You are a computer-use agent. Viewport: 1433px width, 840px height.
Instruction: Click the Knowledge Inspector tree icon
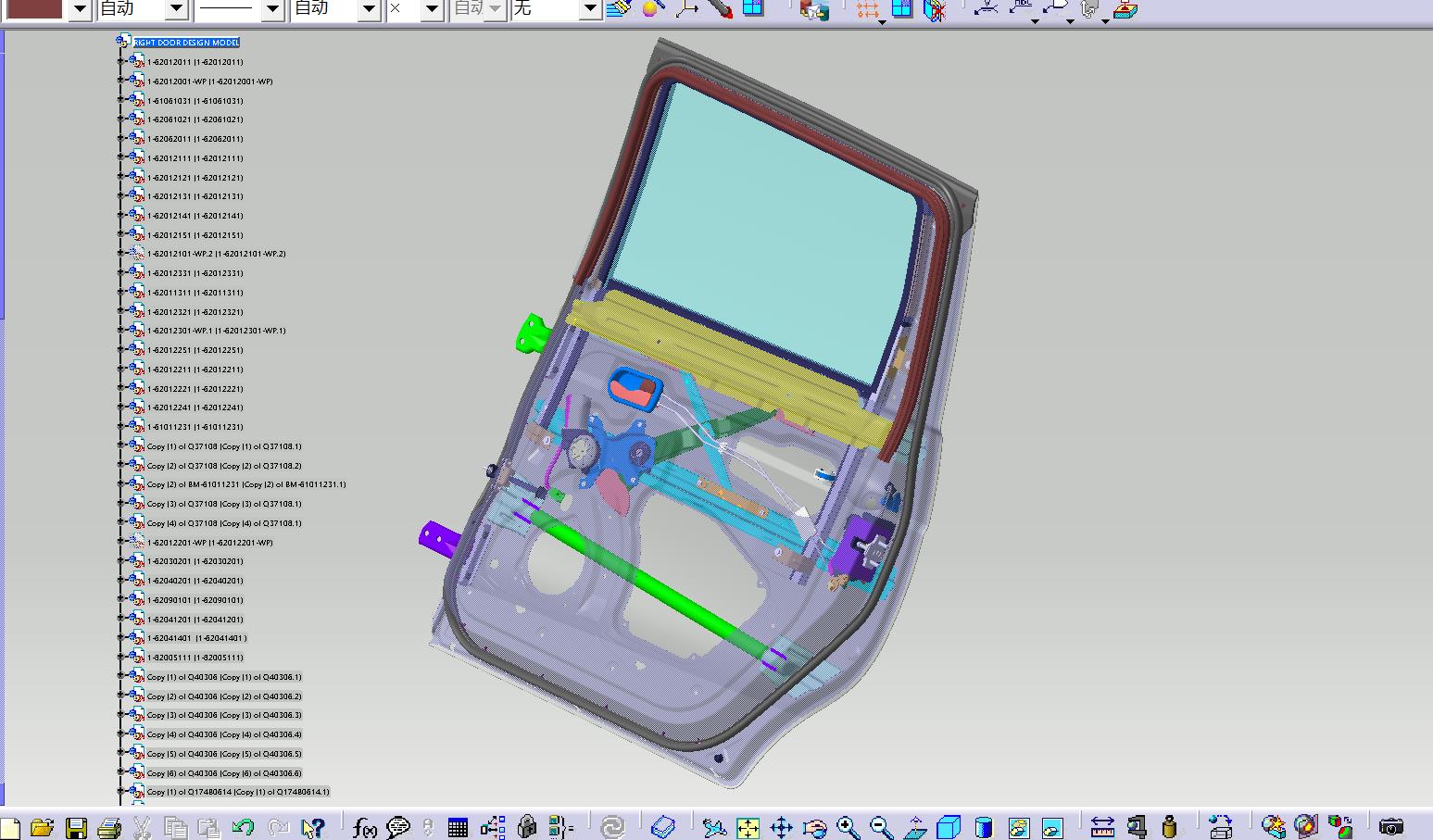[493, 826]
